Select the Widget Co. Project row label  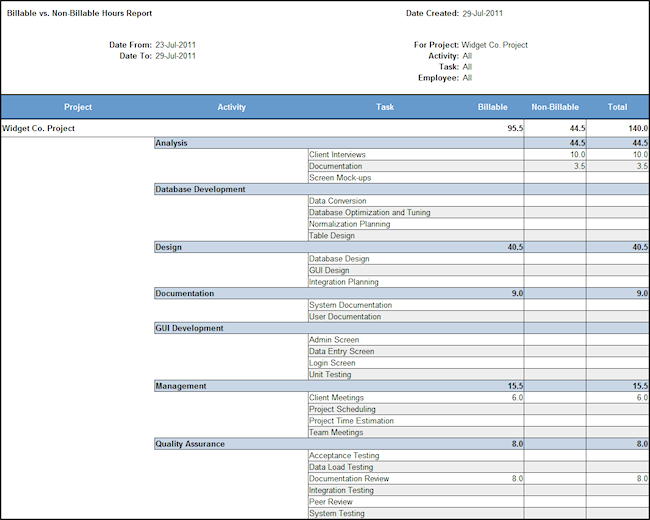click(38, 128)
